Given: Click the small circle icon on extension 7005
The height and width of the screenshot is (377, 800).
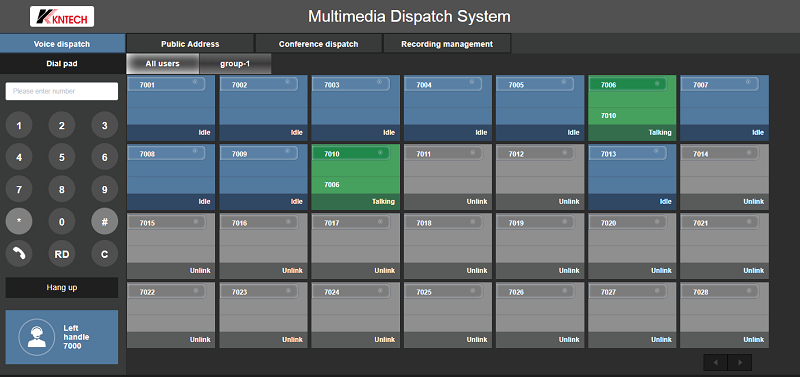Looking at the screenshot, I should [564, 82].
